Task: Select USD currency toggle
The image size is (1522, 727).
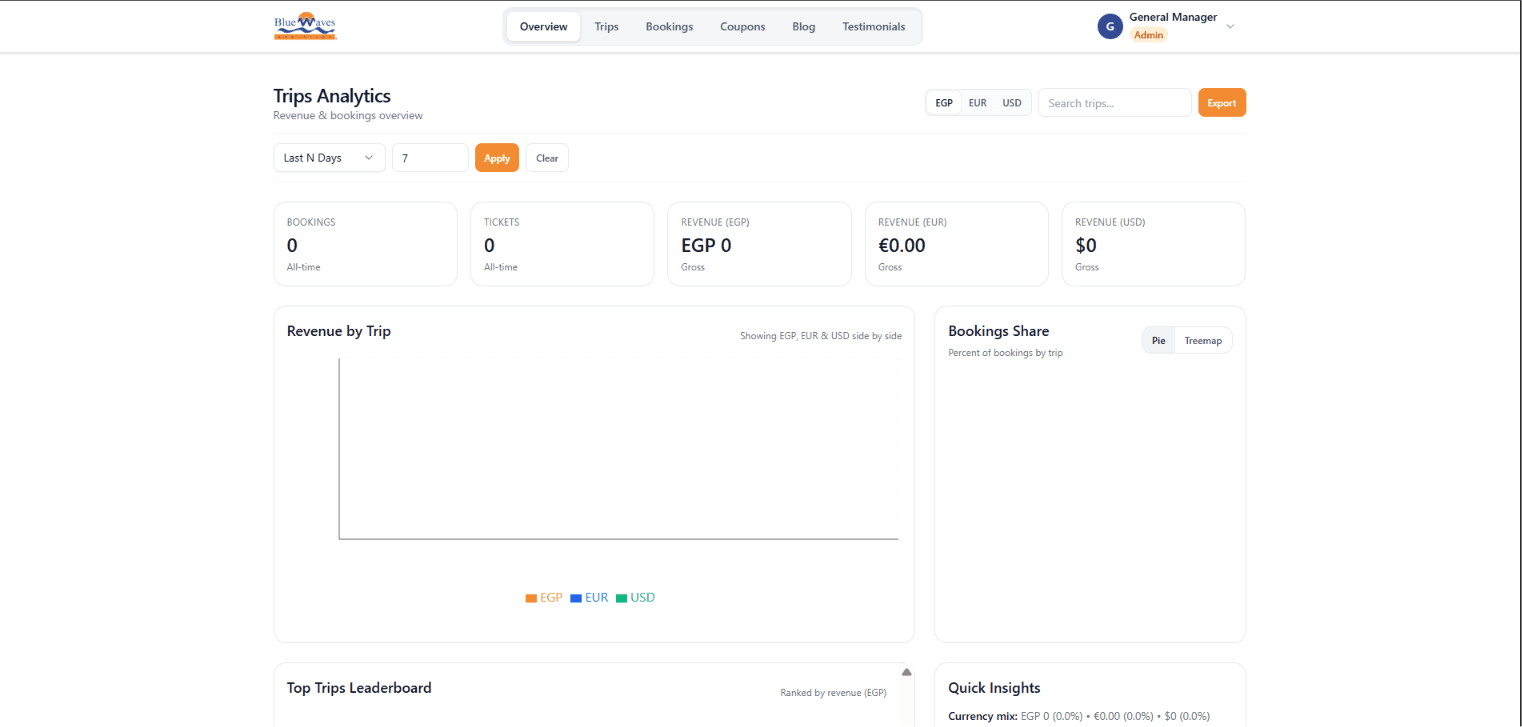Action: [1012, 103]
